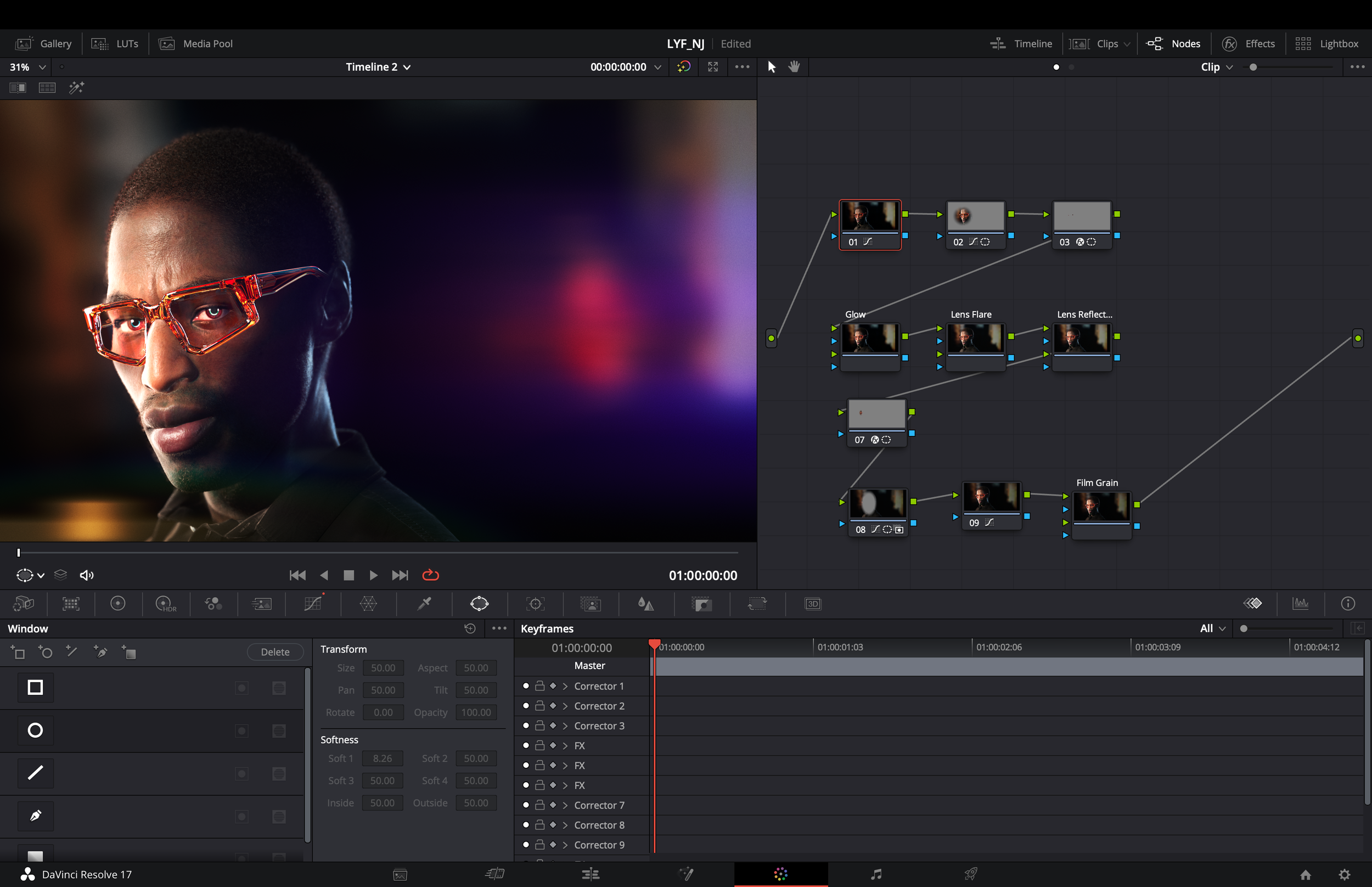
Task: Open the Scopes panel icon
Action: tap(1300, 604)
